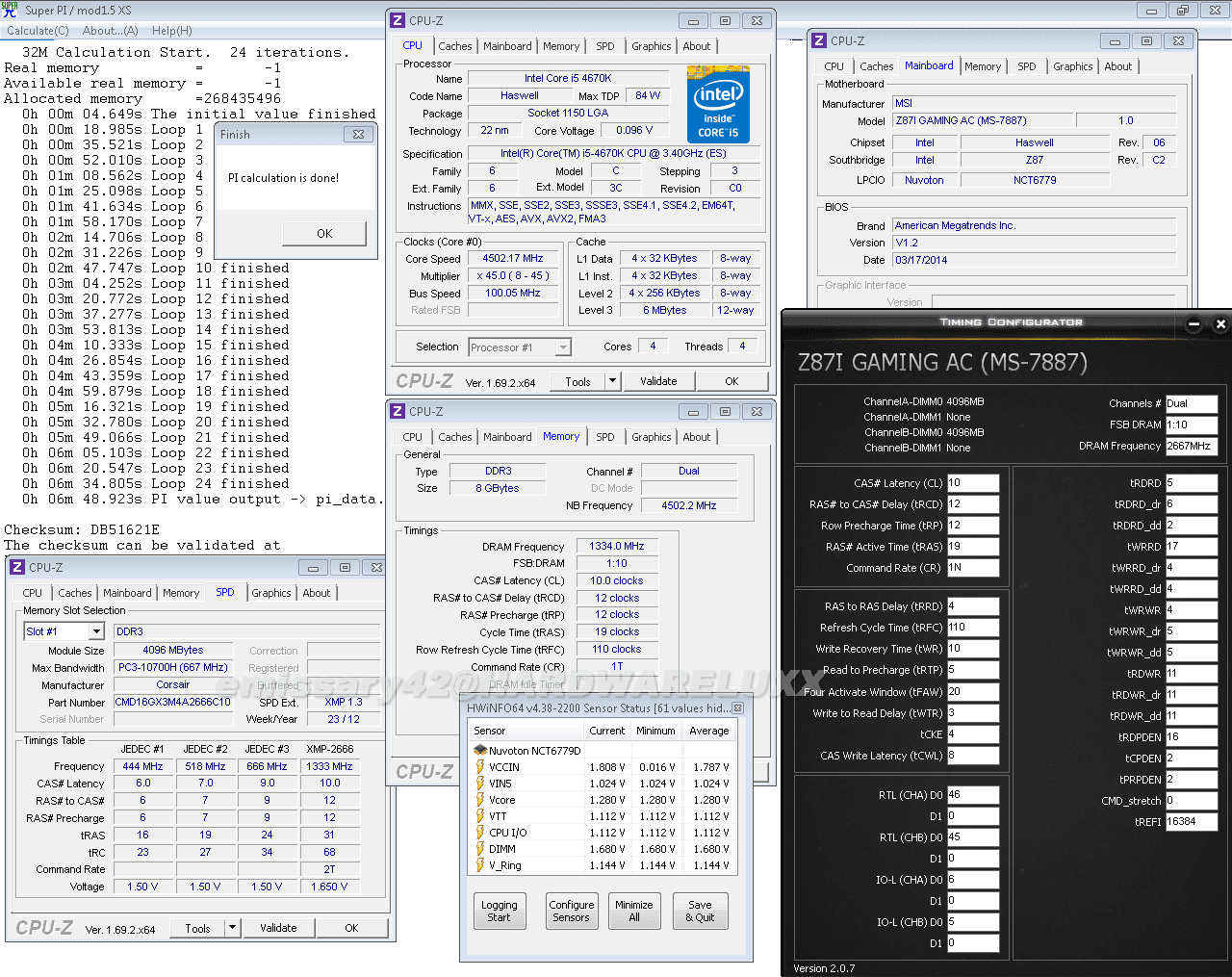Image resolution: width=1232 pixels, height=977 pixels.
Task: Click OK in the CPU-Z SPD window
Action: click(351, 928)
